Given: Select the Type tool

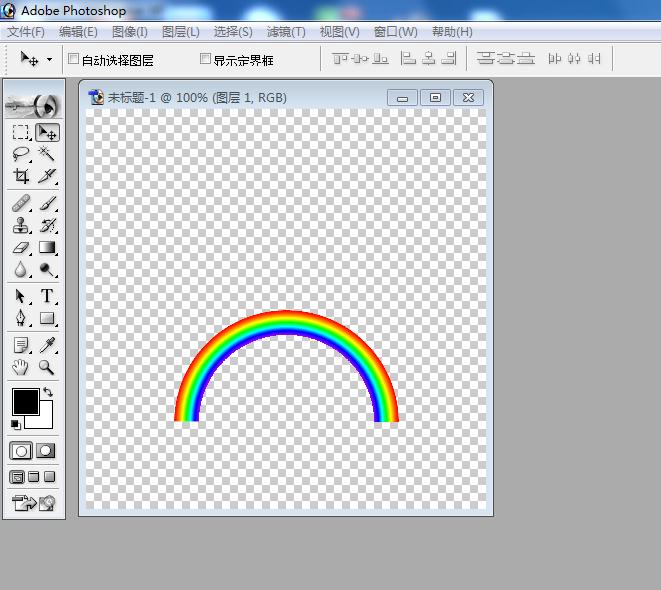Looking at the screenshot, I should coord(47,296).
